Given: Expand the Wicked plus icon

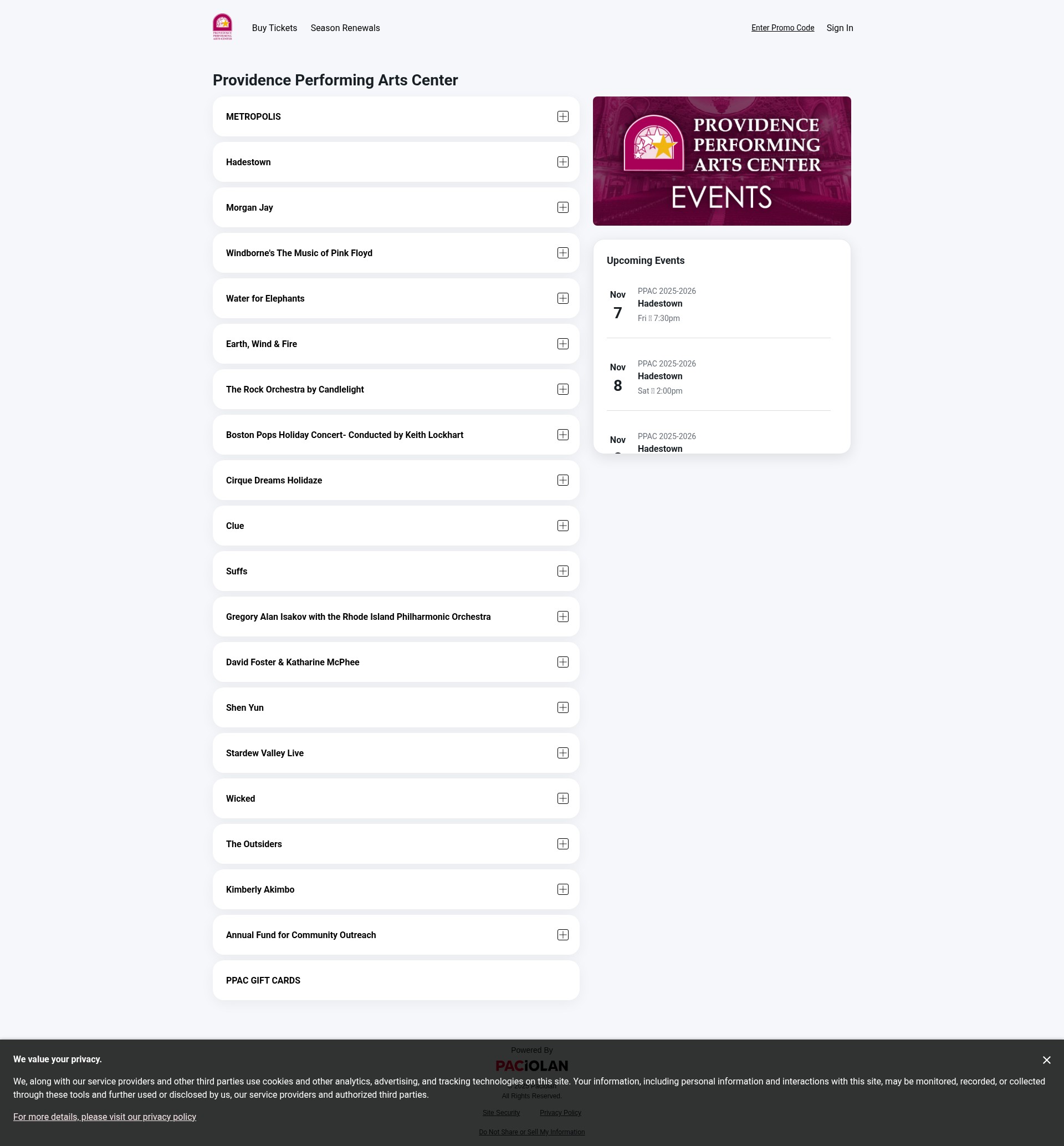Looking at the screenshot, I should pyautogui.click(x=562, y=799).
